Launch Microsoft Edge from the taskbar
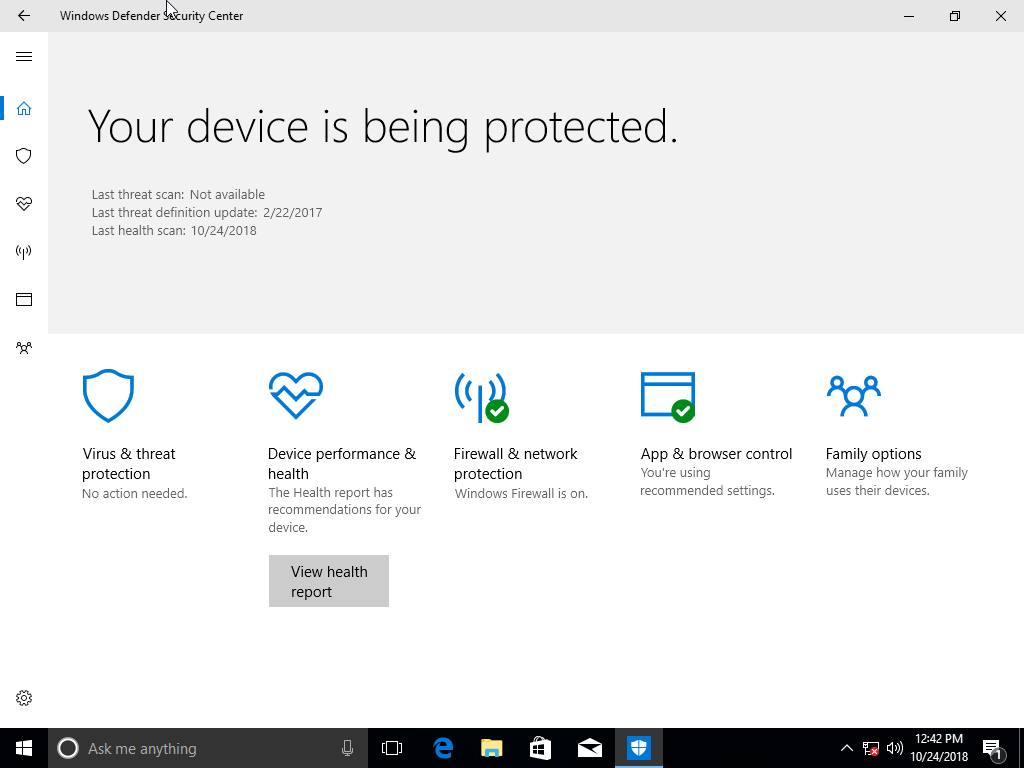Image resolution: width=1024 pixels, height=768 pixels. click(x=443, y=748)
